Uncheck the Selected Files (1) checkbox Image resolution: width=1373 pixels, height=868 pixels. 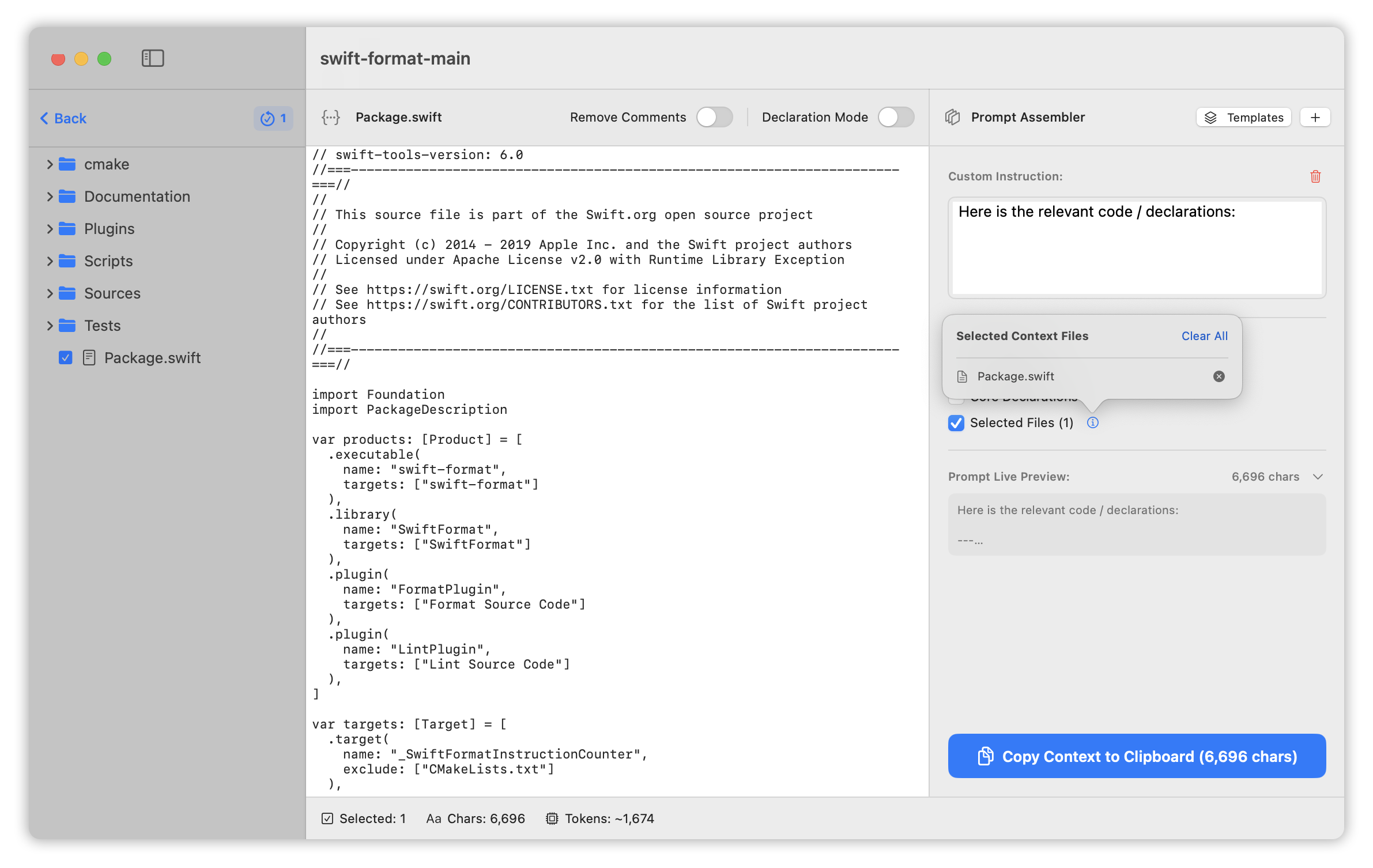point(956,423)
